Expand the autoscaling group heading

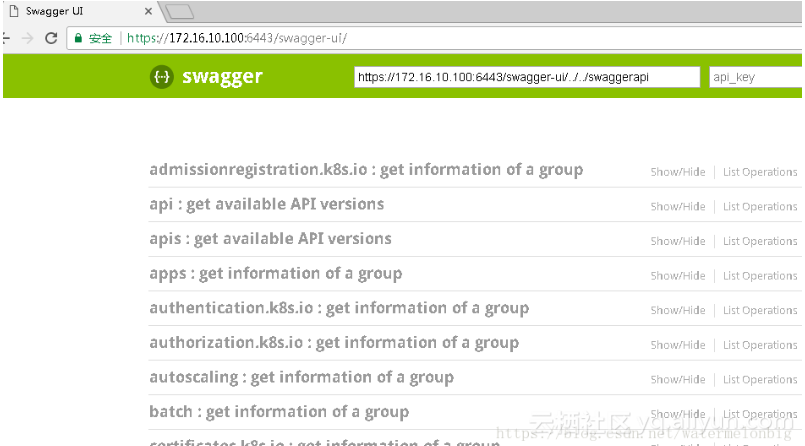(x=301, y=377)
